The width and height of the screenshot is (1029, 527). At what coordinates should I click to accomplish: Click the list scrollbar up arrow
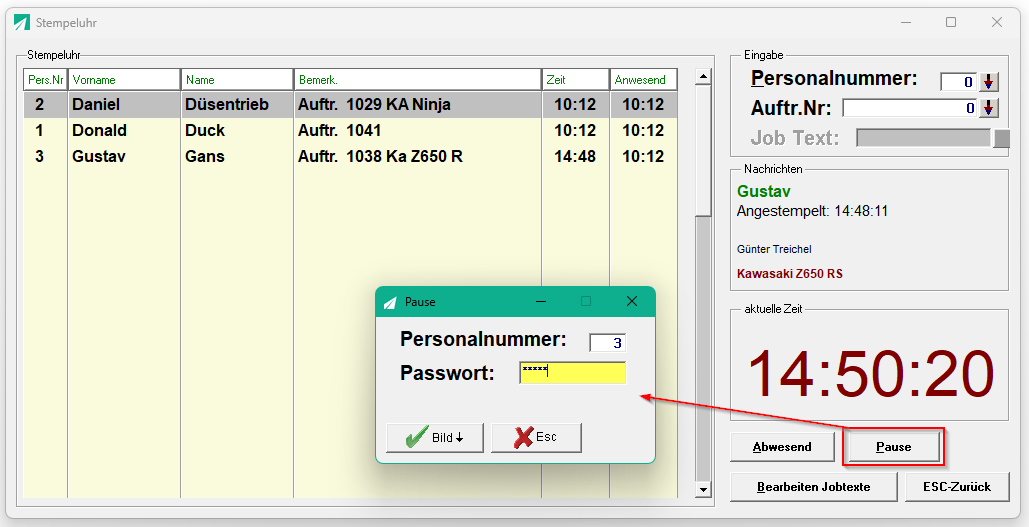click(x=703, y=77)
